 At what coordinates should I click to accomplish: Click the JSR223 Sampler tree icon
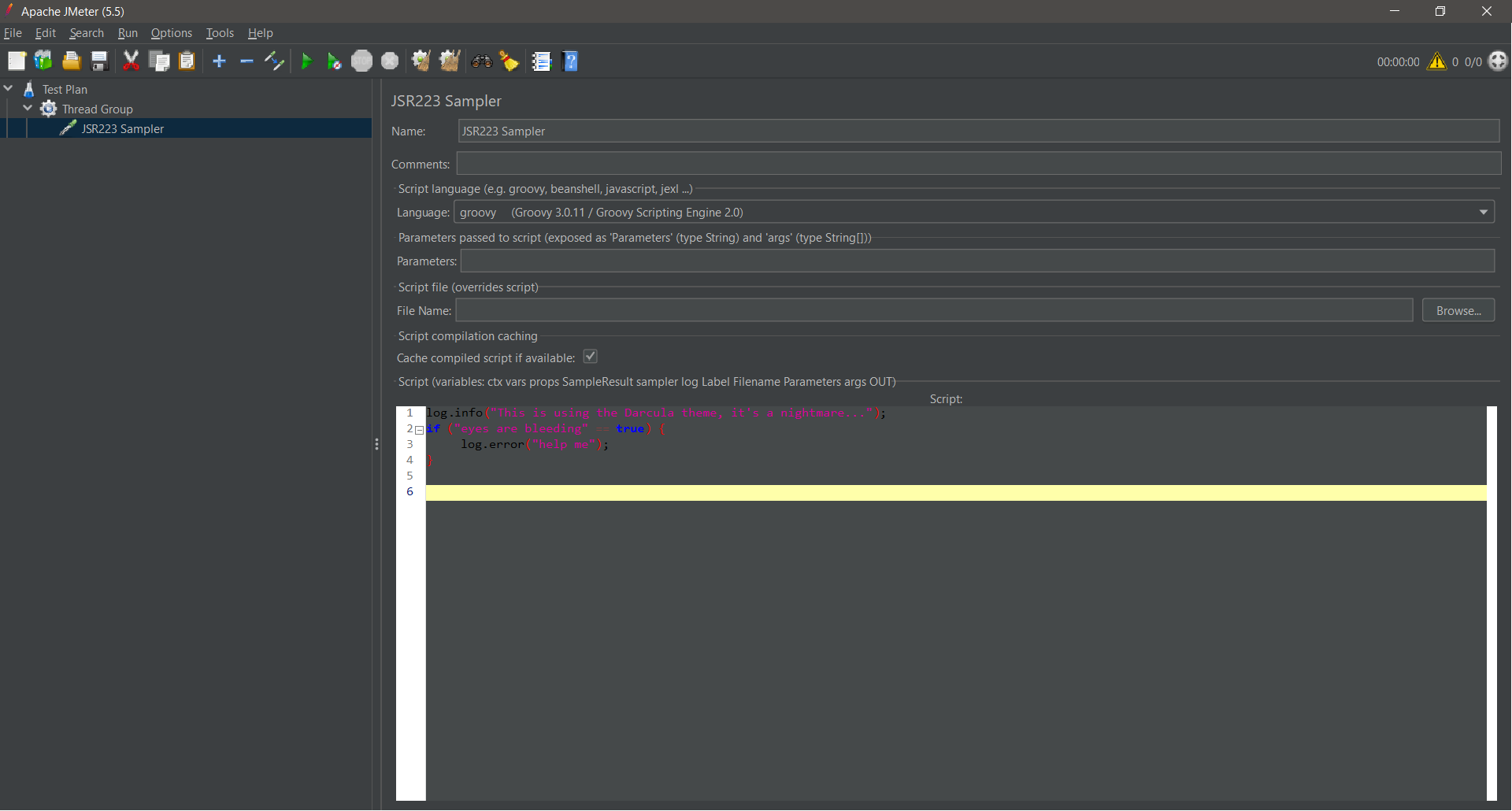point(69,128)
